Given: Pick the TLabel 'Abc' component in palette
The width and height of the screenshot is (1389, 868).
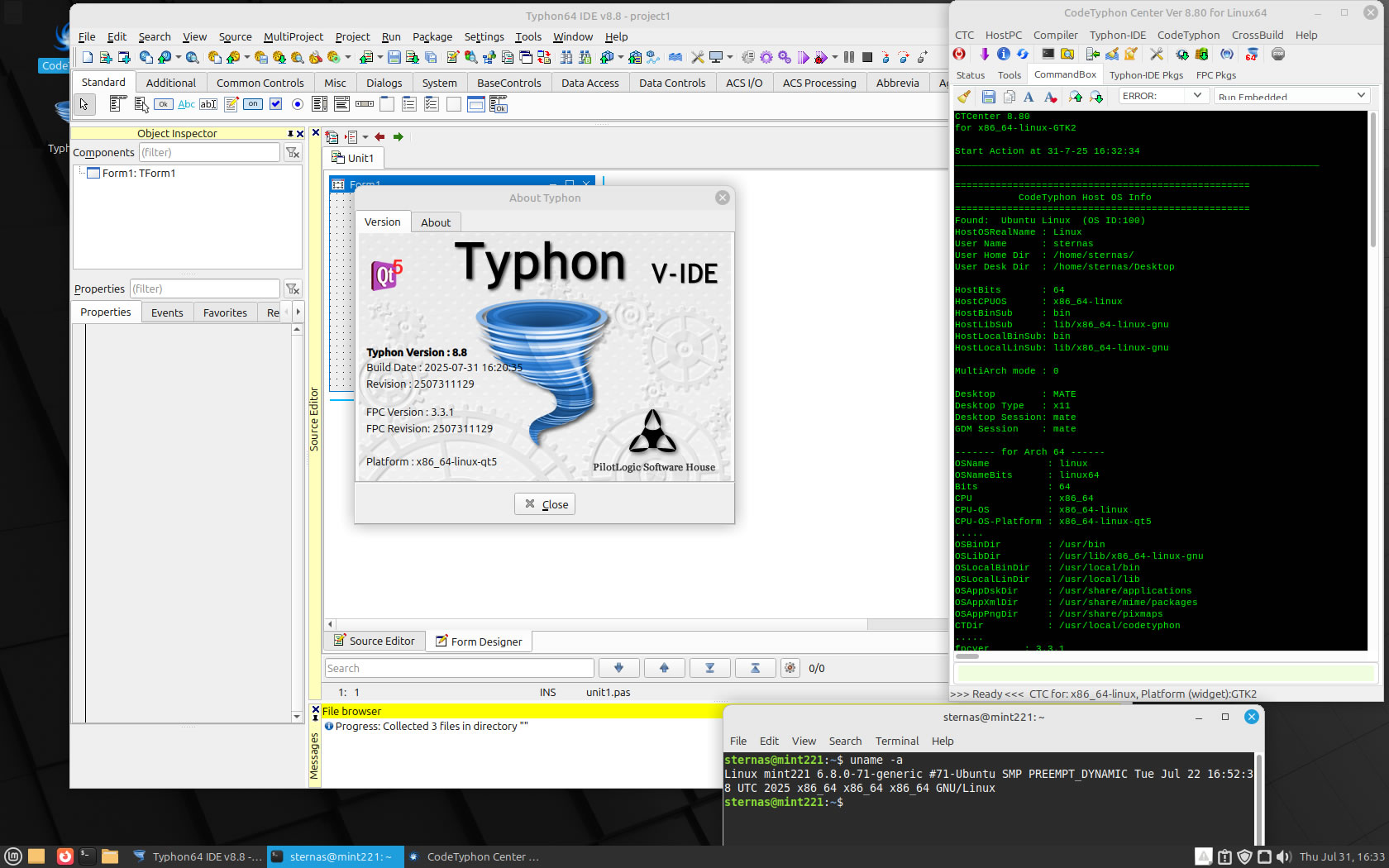Looking at the screenshot, I should tap(187, 104).
